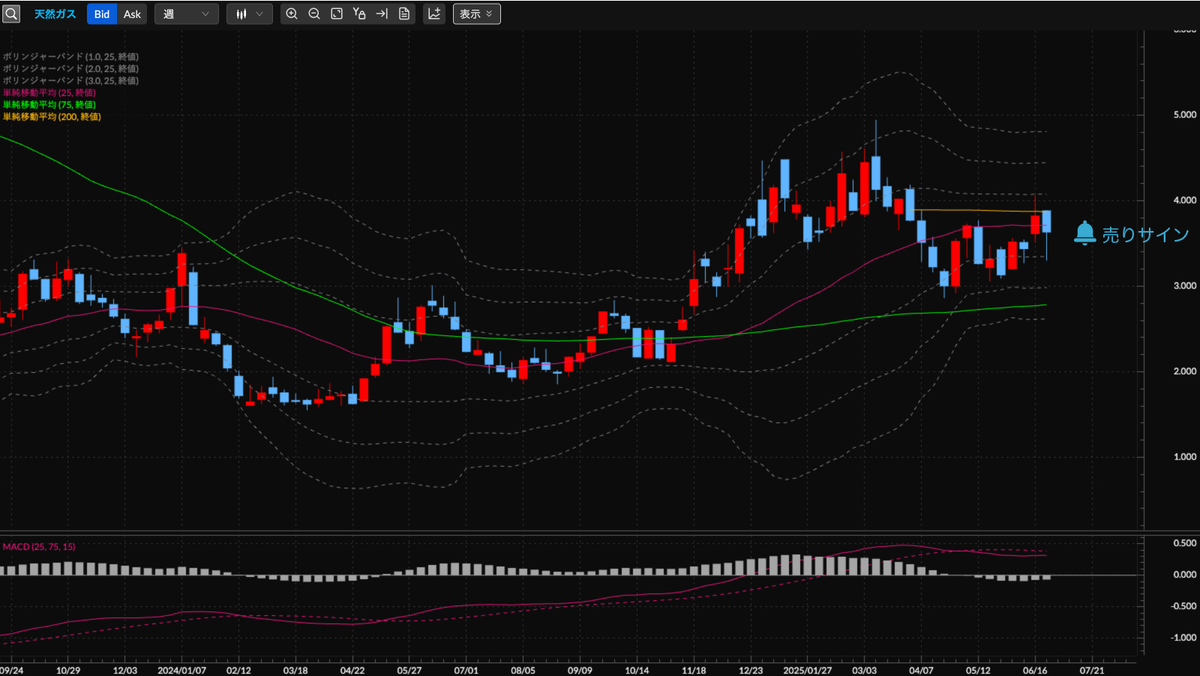
Task: Click the fit-to-screen expand icon
Action: [337, 14]
